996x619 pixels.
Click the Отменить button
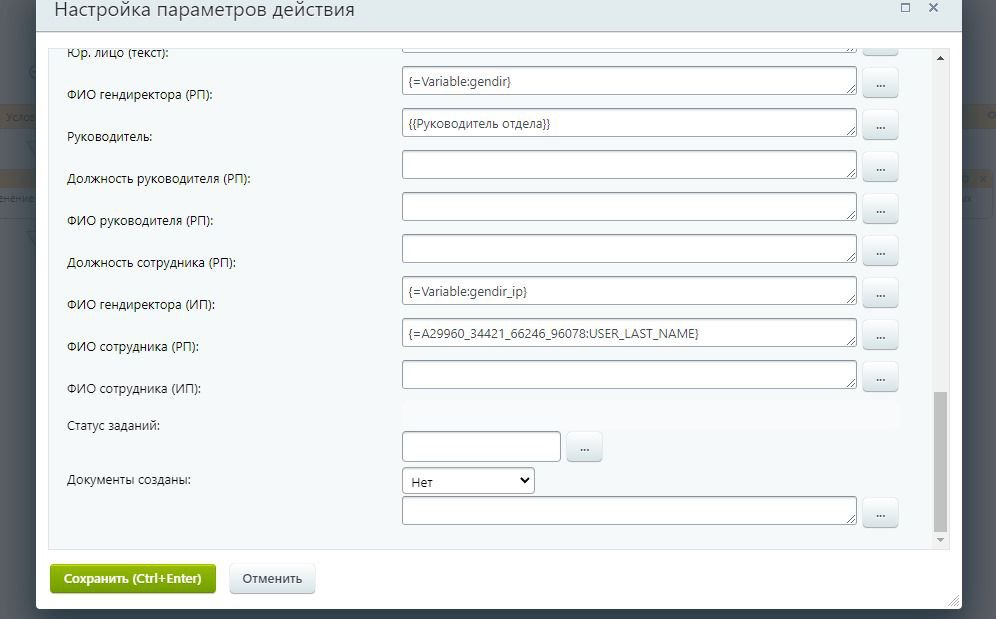coord(272,578)
